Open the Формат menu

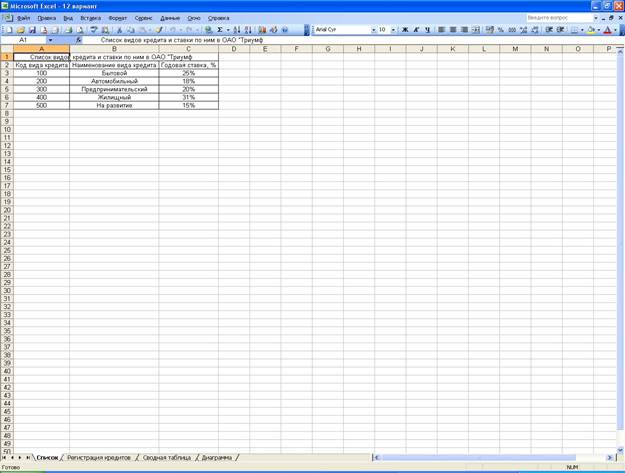click(x=117, y=18)
